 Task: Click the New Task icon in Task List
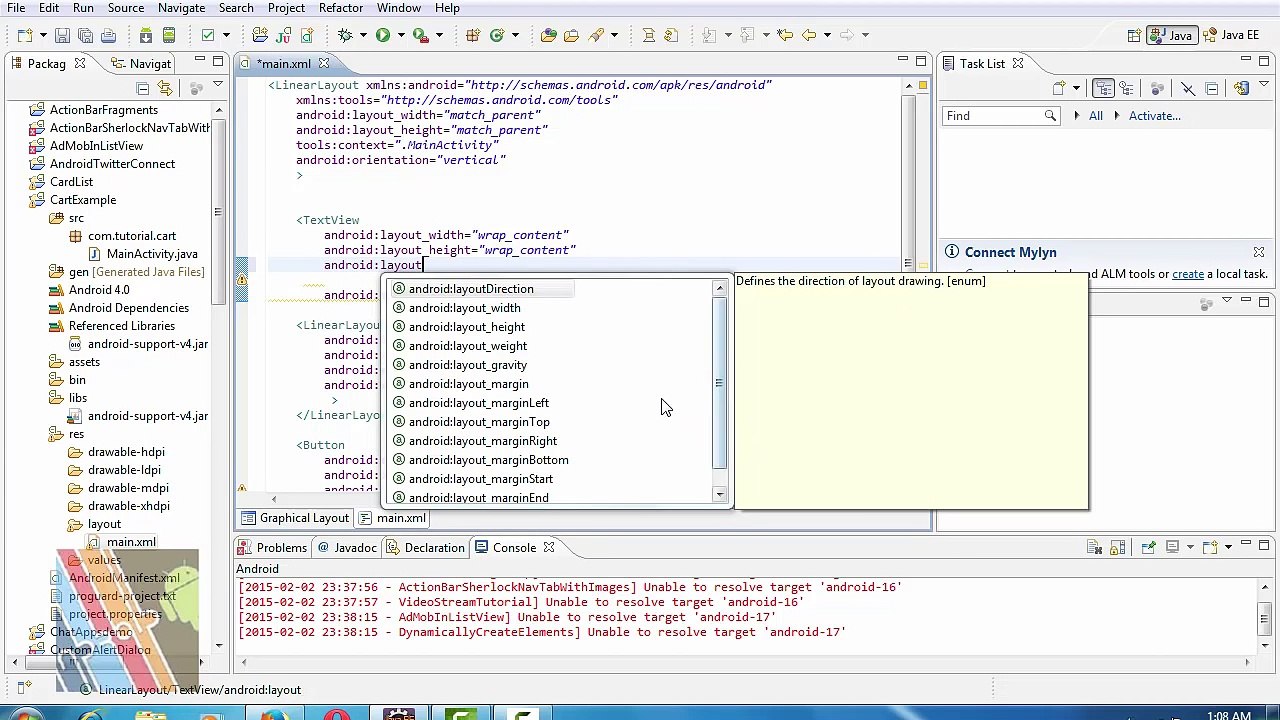tap(1059, 88)
